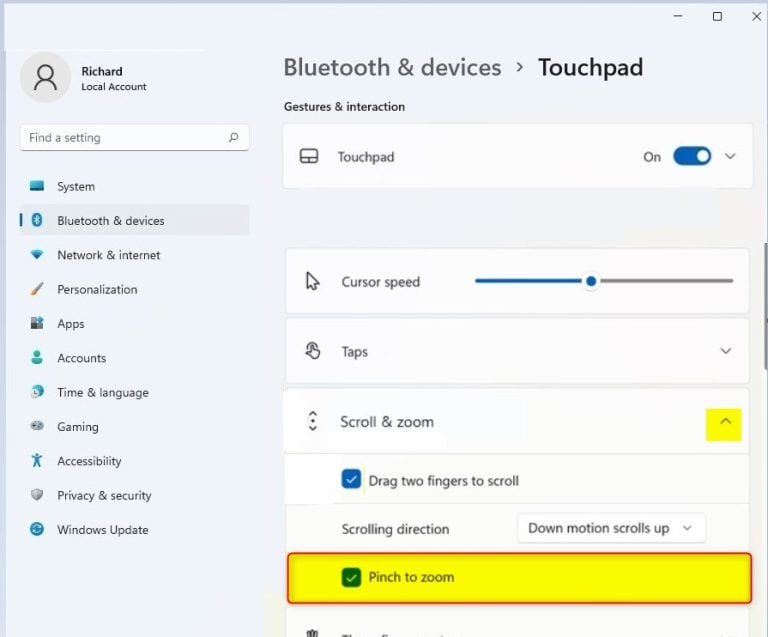Open Gaming settings
The width and height of the screenshot is (768, 637).
click(135, 426)
